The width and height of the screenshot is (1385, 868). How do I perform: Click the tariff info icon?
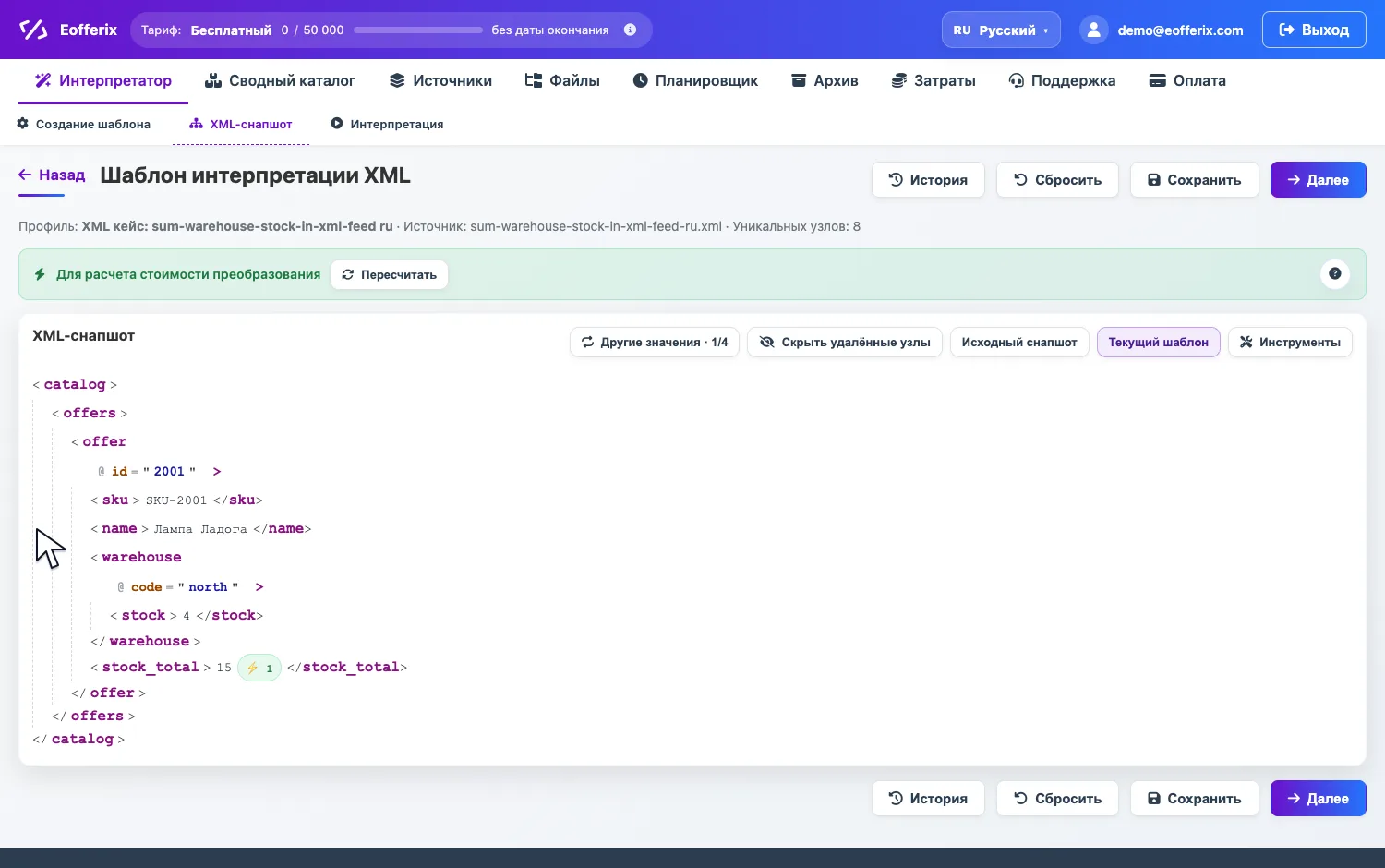(630, 30)
